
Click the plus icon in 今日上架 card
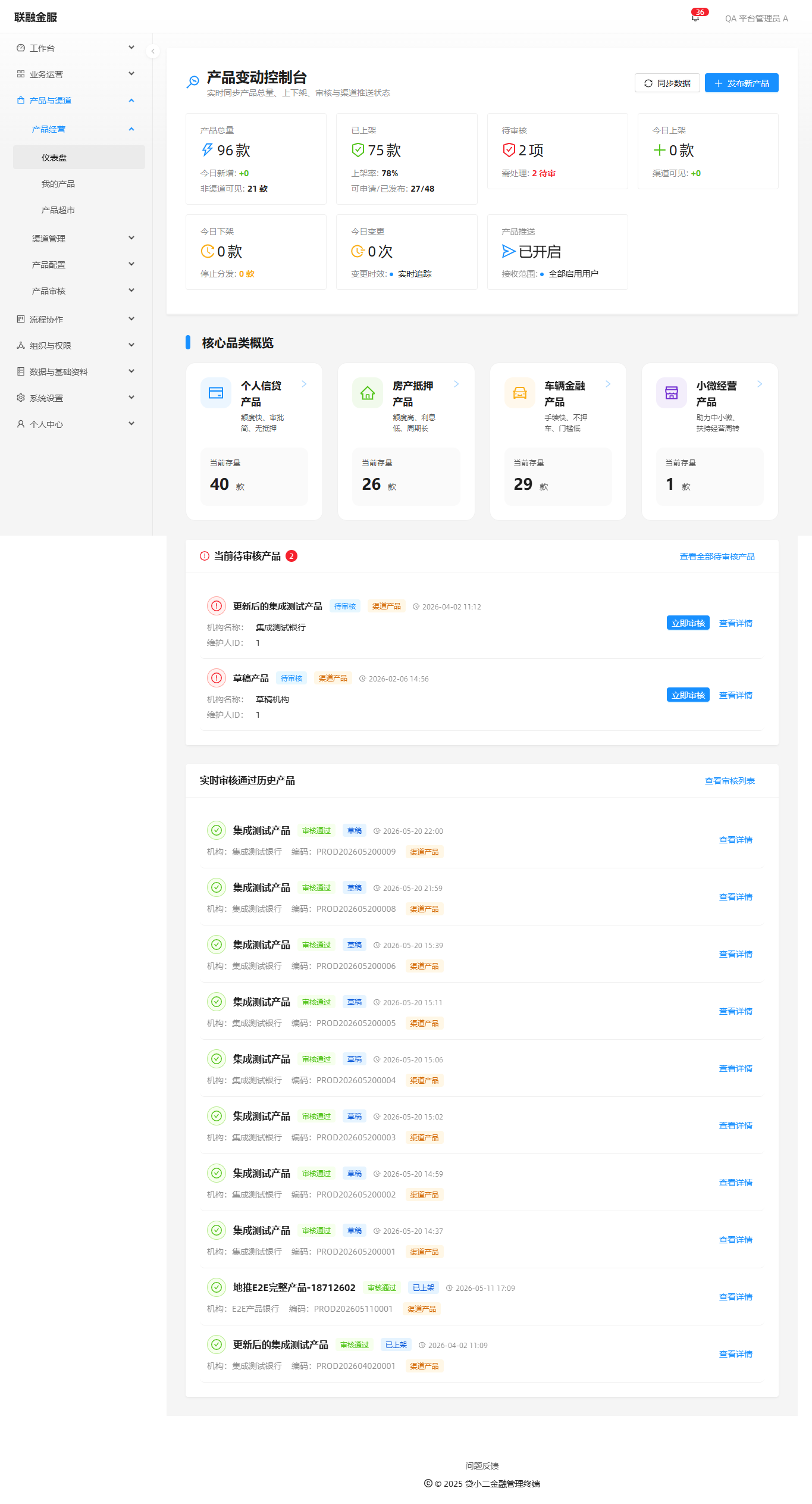tap(659, 150)
